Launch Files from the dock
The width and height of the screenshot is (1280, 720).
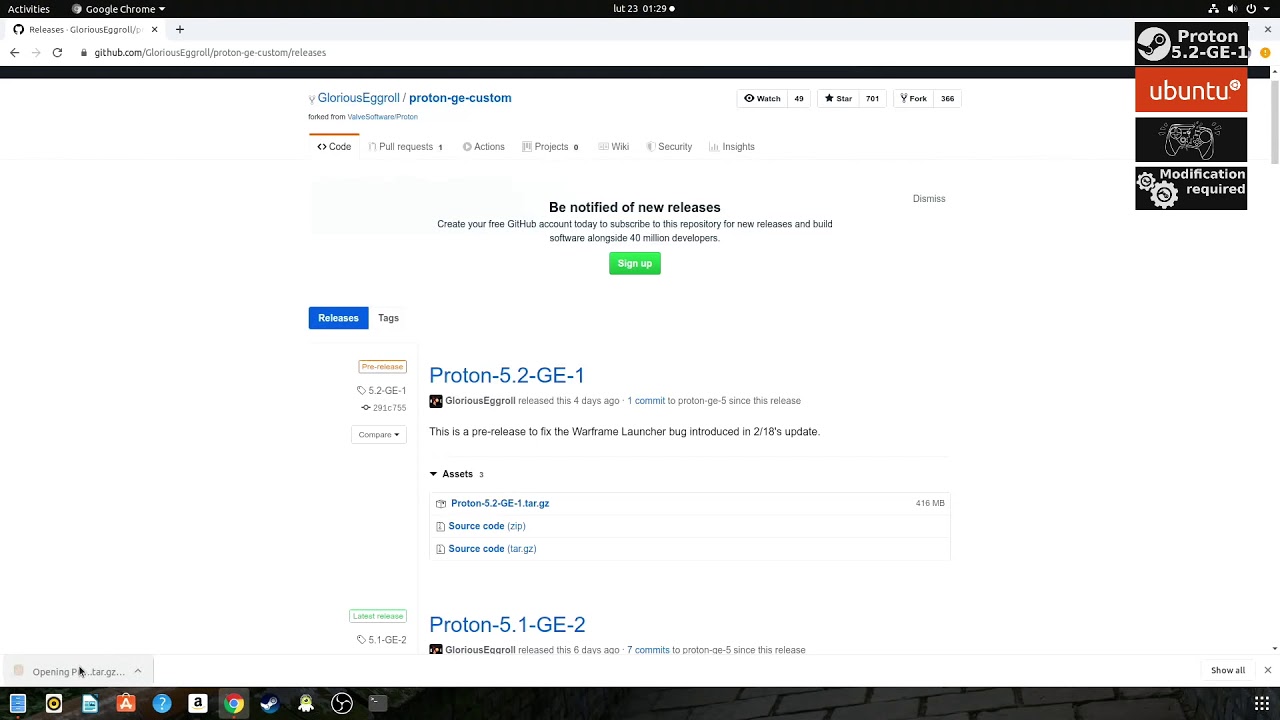18,704
